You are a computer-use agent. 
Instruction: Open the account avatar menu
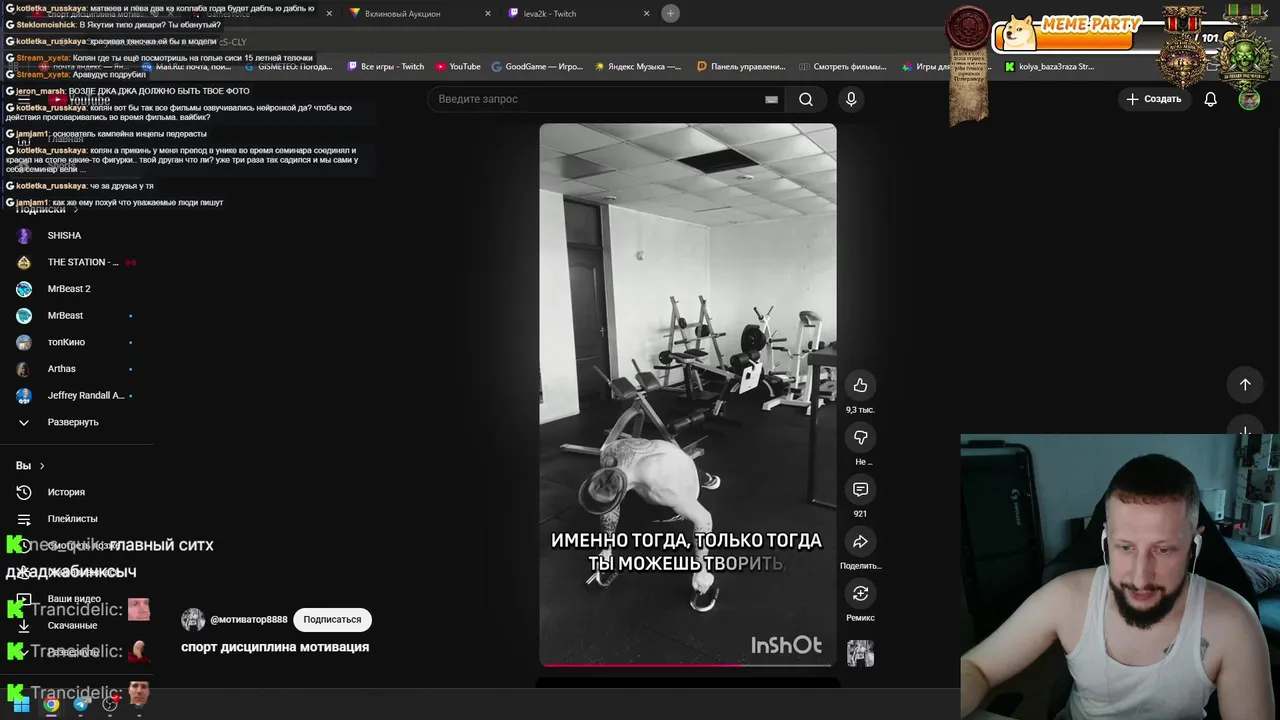1249,99
